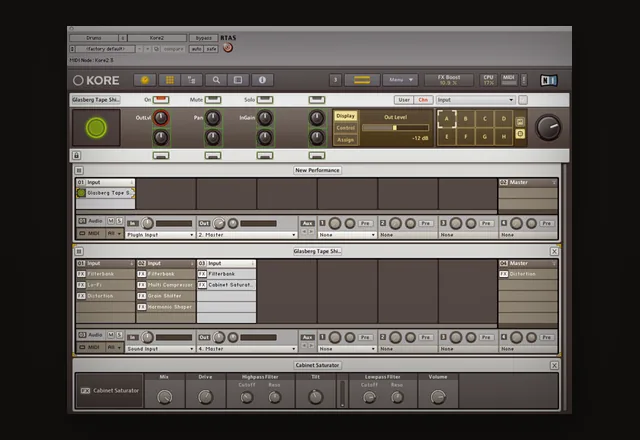Open the 2. Master output dropdown
This screenshot has width=640, height=440.
coord(247,235)
